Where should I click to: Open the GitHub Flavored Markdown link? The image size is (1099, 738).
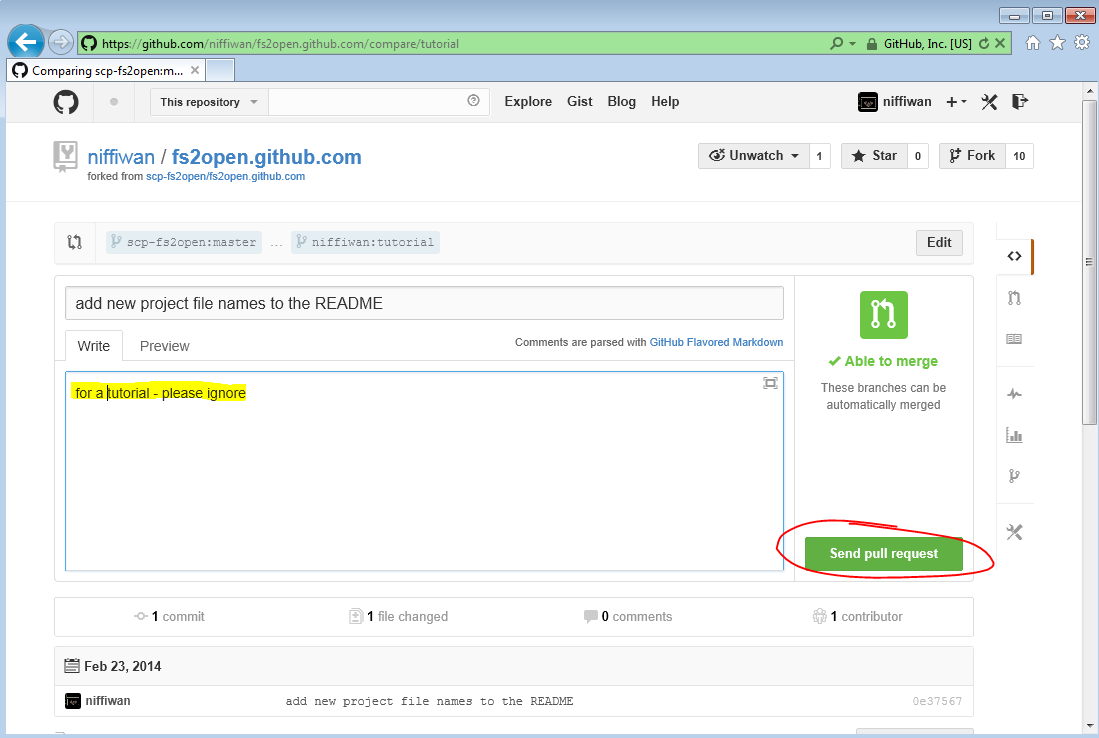pos(716,342)
